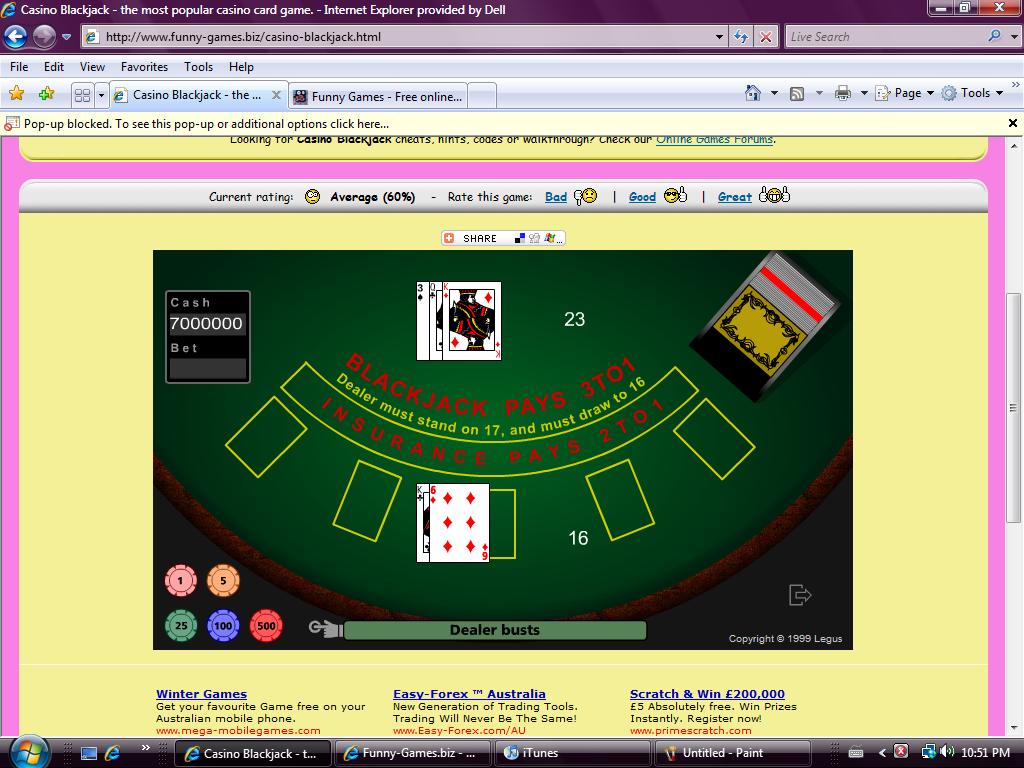Pick the green 25 chip
This screenshot has height=768, width=1024.
coord(181,625)
